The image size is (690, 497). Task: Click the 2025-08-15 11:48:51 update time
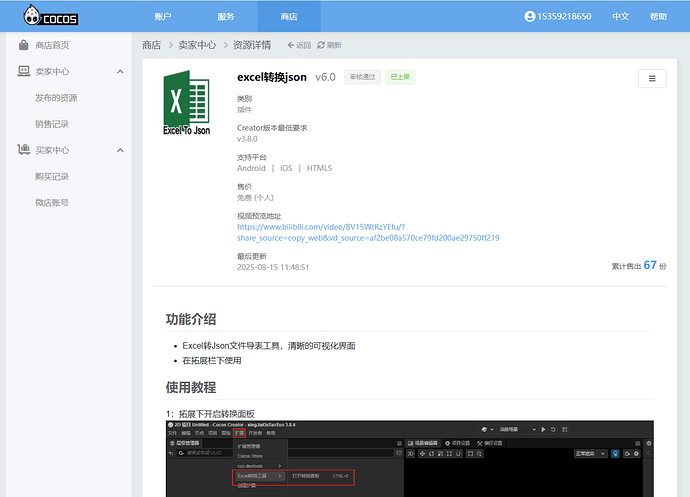273,267
